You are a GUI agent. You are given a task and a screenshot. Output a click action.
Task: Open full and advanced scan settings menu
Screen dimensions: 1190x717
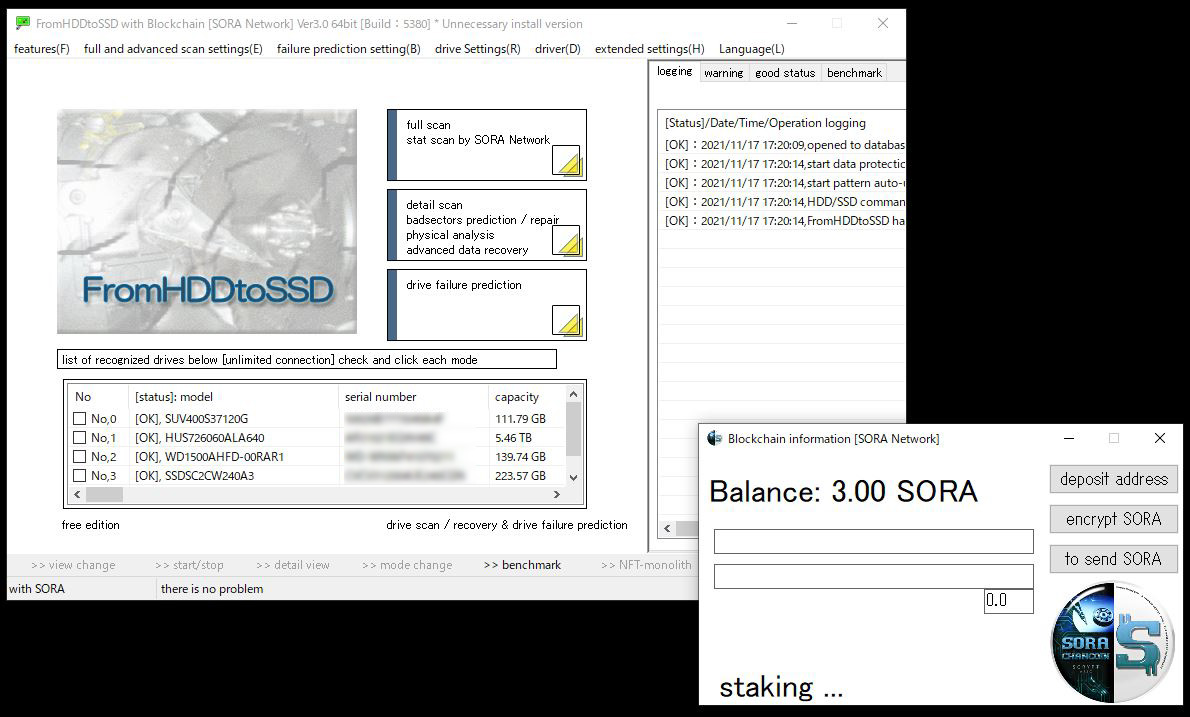tap(173, 49)
